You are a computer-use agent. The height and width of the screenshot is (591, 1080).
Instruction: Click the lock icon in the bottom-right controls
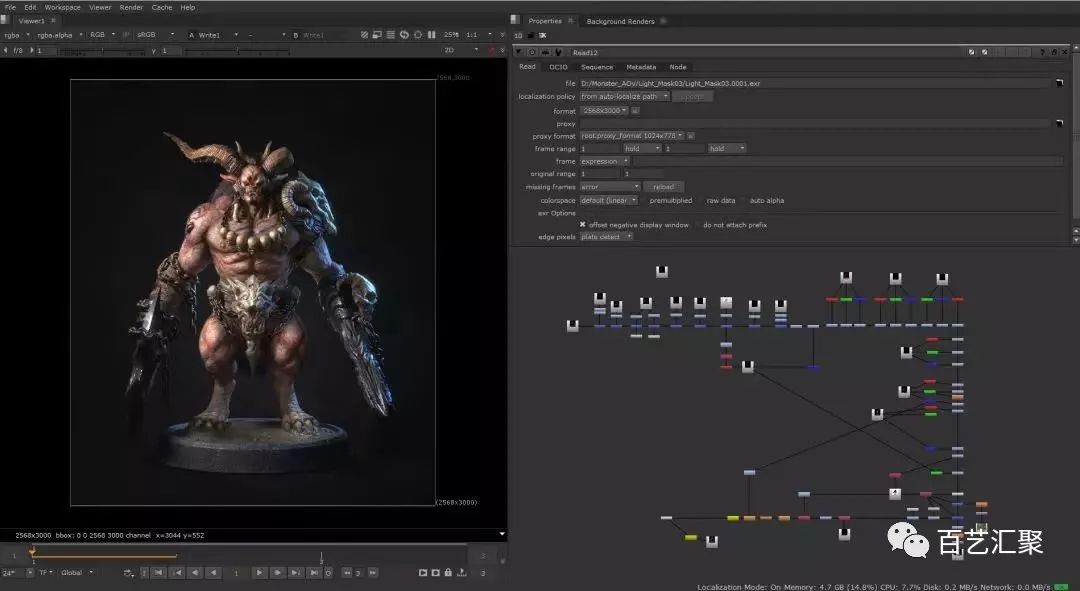click(449, 572)
